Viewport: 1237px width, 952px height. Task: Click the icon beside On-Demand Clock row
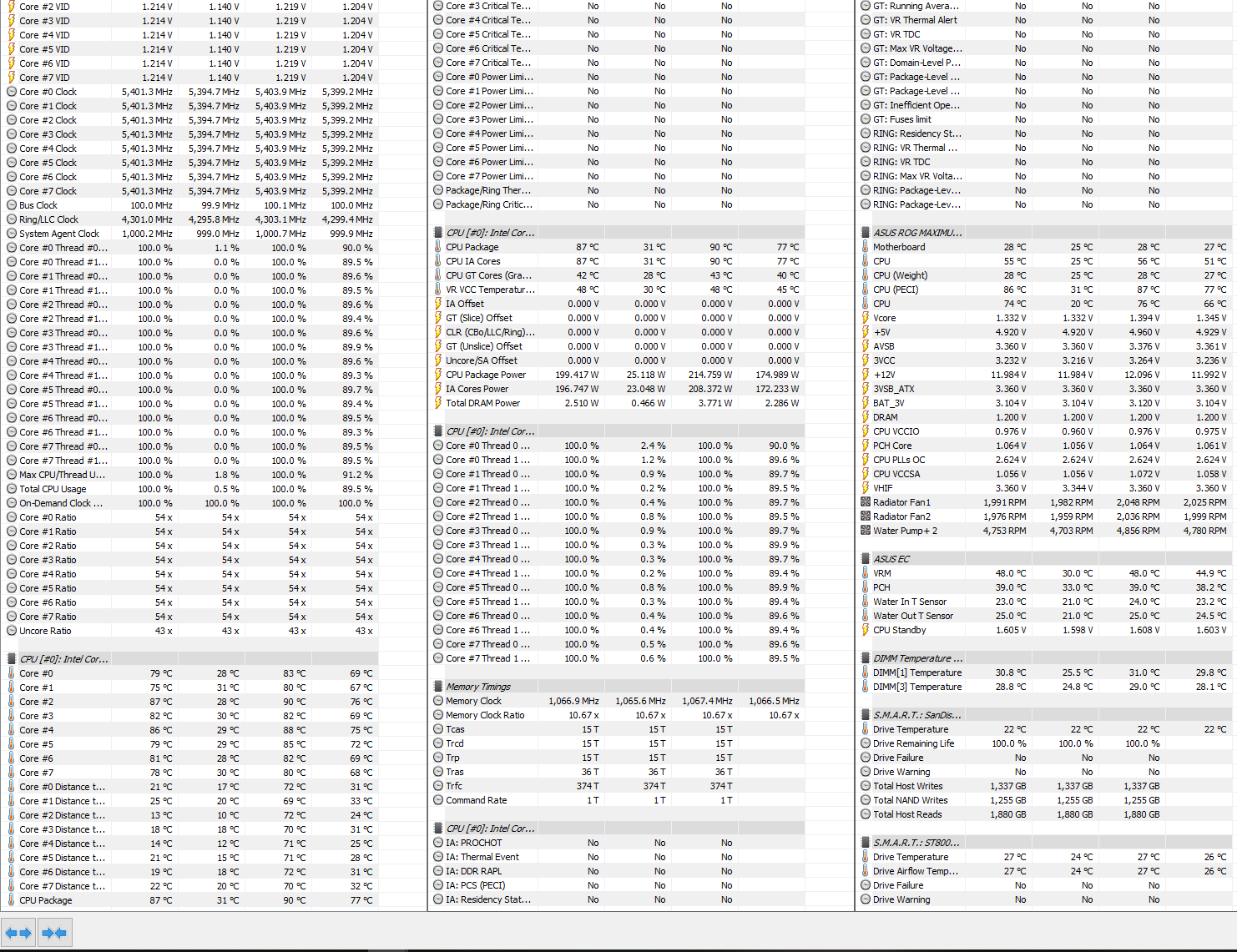point(12,503)
